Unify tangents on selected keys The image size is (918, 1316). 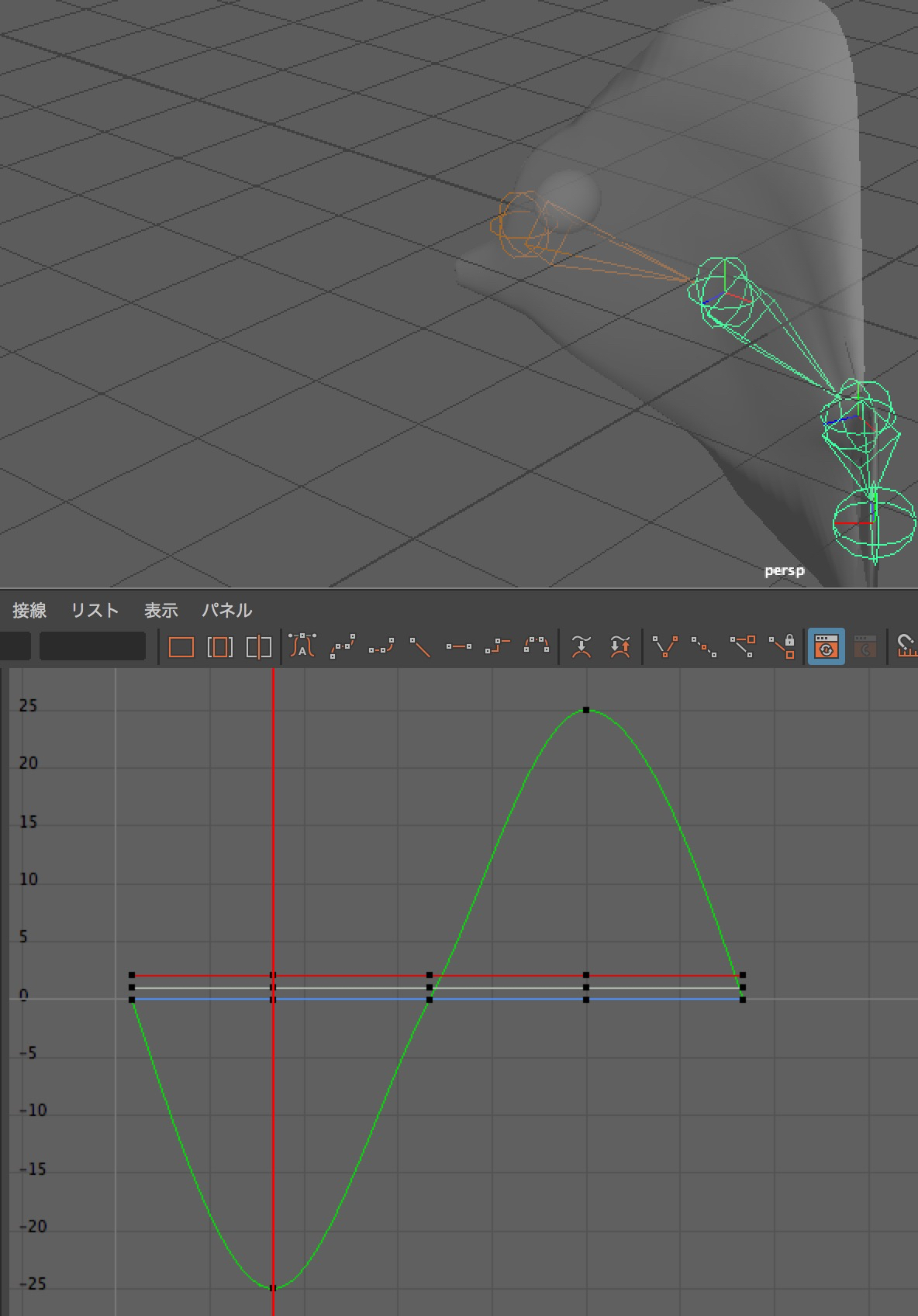click(x=704, y=646)
